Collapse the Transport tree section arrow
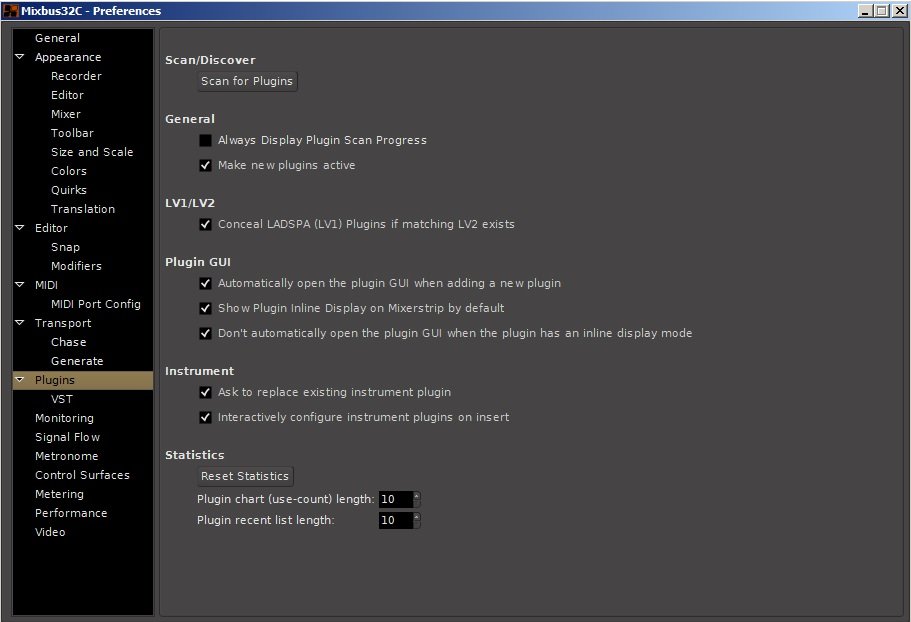Image resolution: width=911 pixels, height=622 pixels. click(20, 322)
